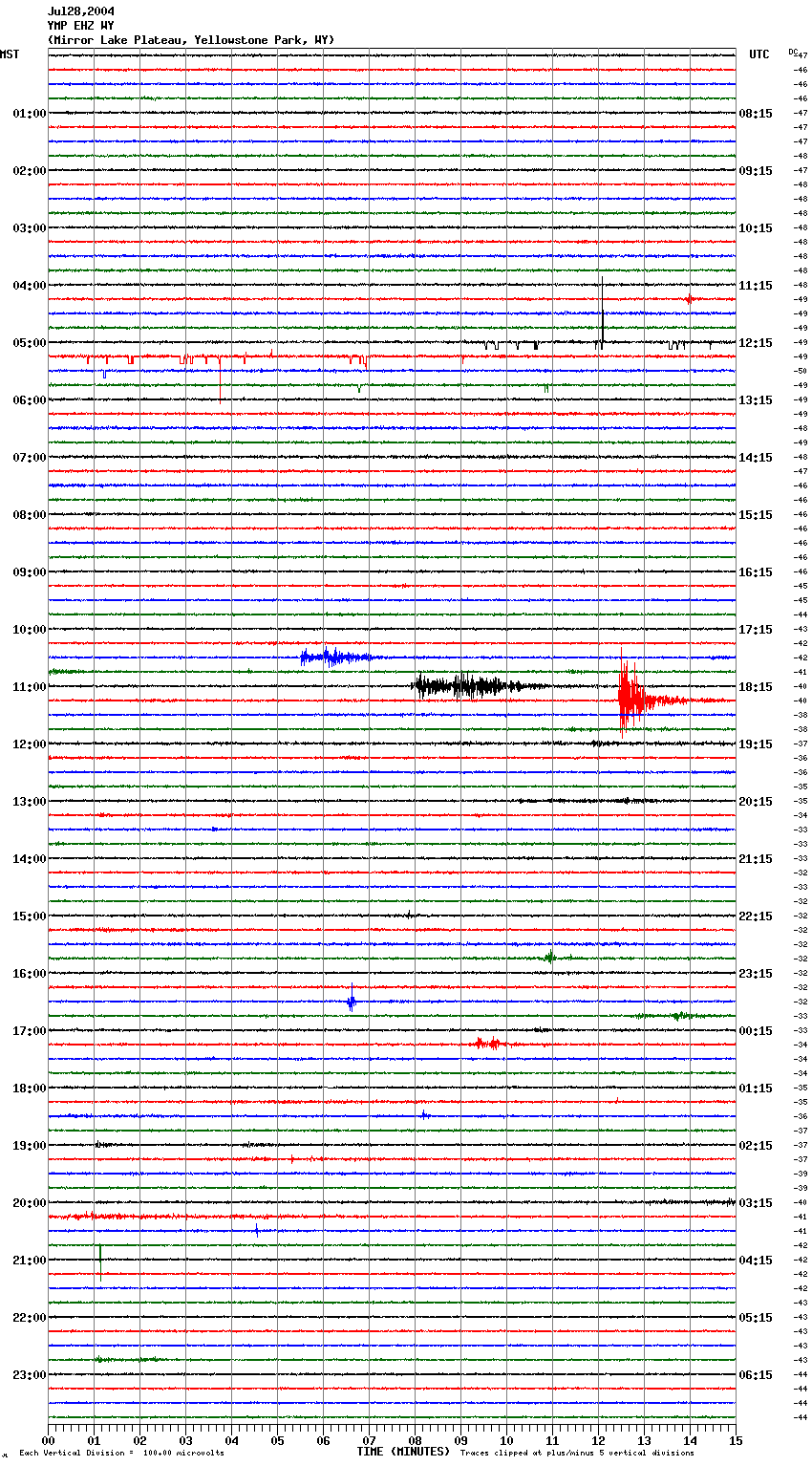Select the 17:00 MST time label
The height and width of the screenshot is (1466, 812).
pyautogui.click(x=29, y=1031)
